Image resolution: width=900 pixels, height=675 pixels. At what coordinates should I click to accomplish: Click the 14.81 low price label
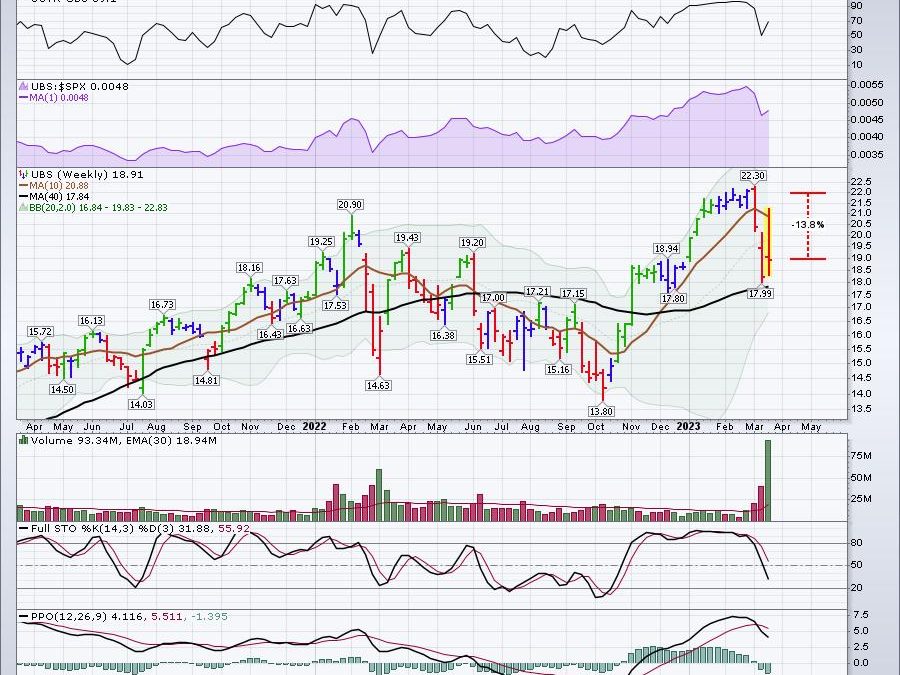tap(207, 380)
